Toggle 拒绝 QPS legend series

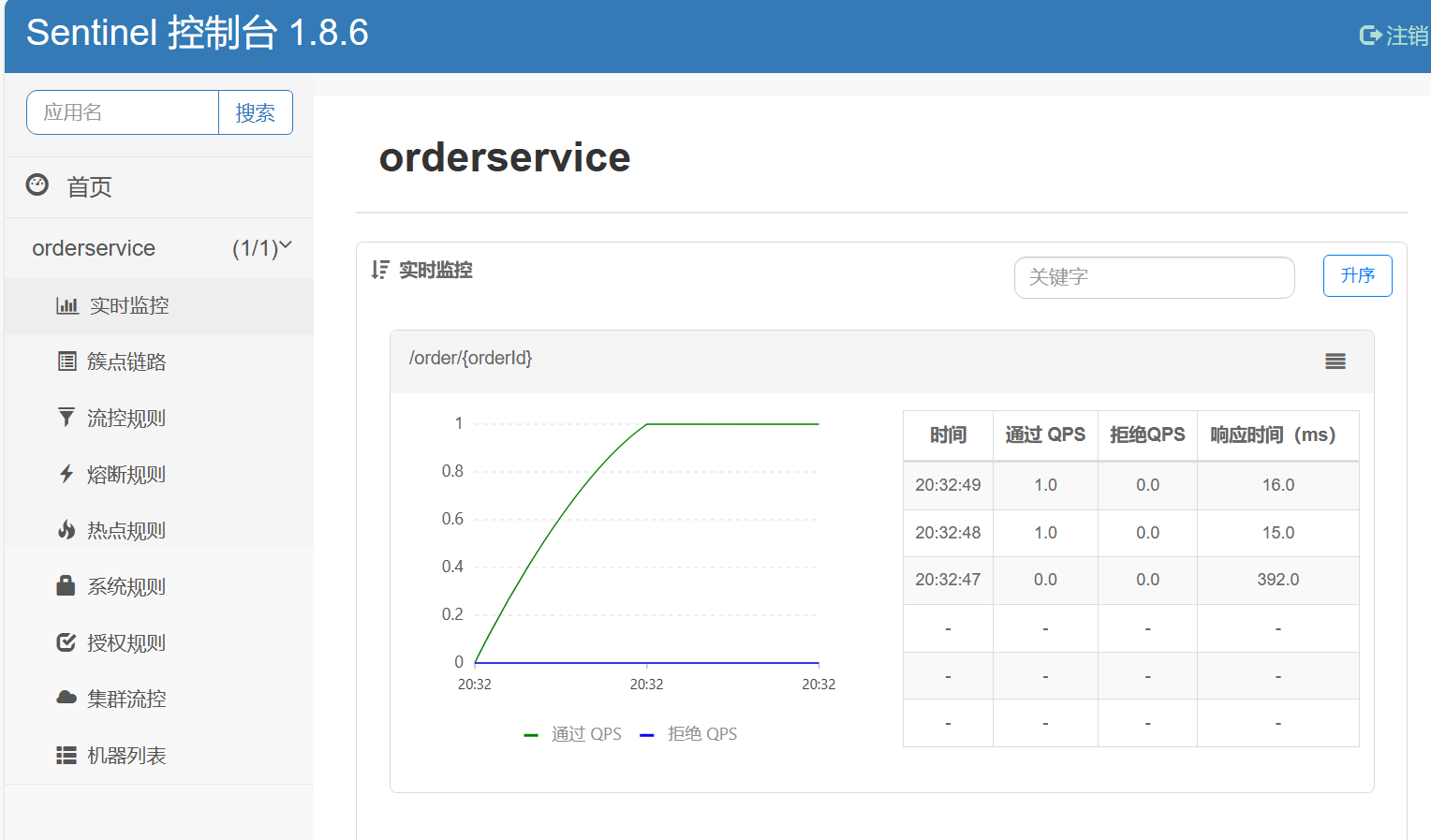click(x=688, y=734)
